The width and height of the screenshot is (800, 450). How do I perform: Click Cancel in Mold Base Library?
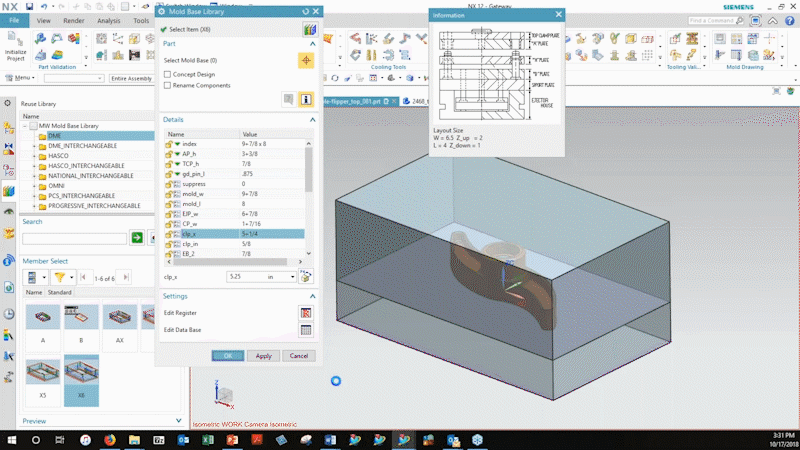(298, 356)
